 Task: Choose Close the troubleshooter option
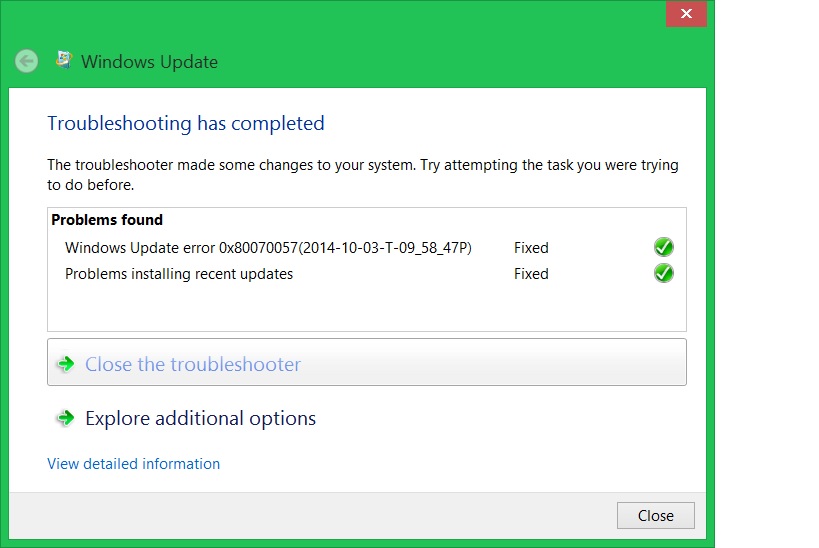point(367,362)
